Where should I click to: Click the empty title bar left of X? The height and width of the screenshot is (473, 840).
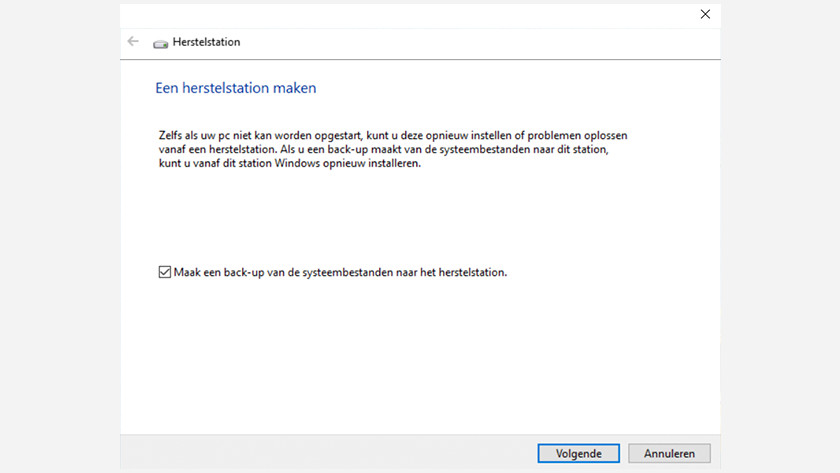[400, 14]
